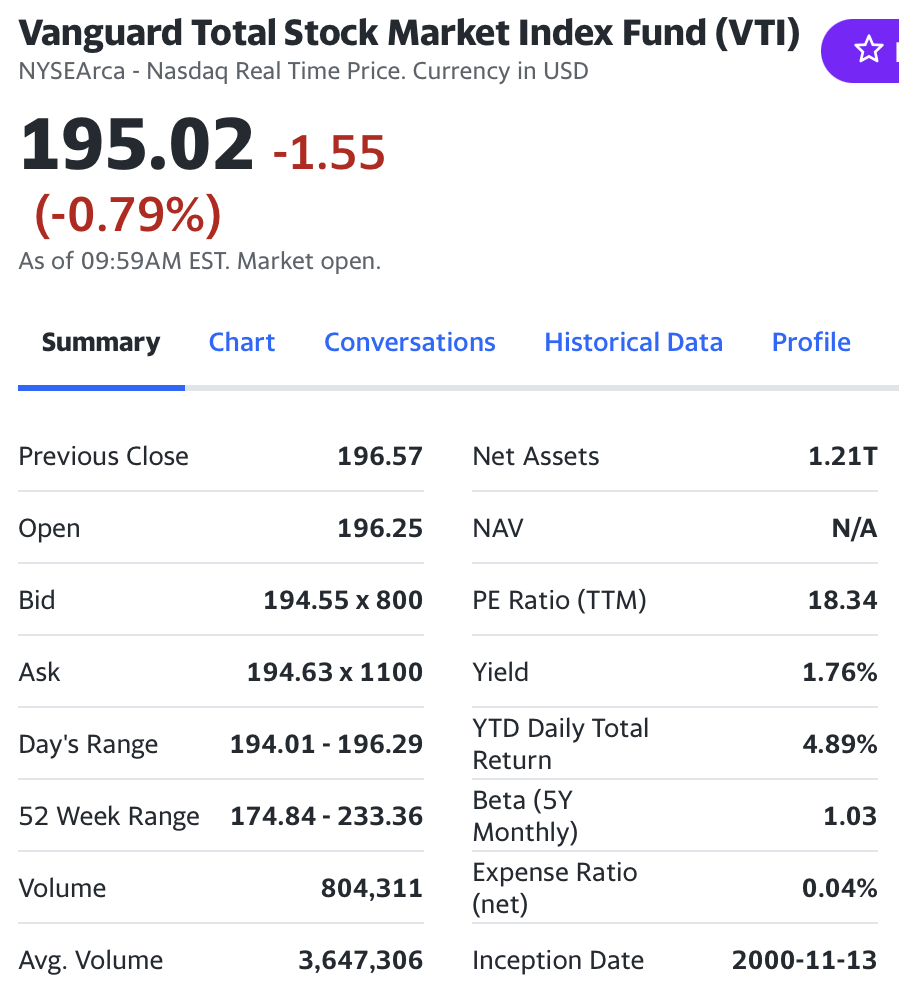Viewport: 899px width, 997px height.
Task: Click the 195.02 current price
Action: (x=137, y=144)
